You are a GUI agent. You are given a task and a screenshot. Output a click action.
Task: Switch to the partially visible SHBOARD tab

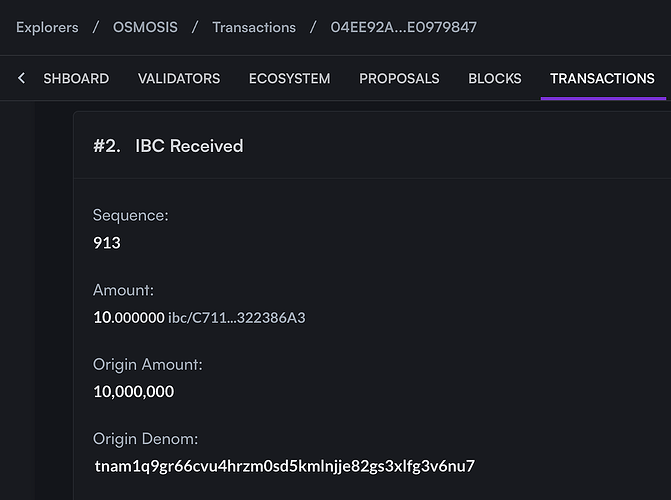coord(76,78)
